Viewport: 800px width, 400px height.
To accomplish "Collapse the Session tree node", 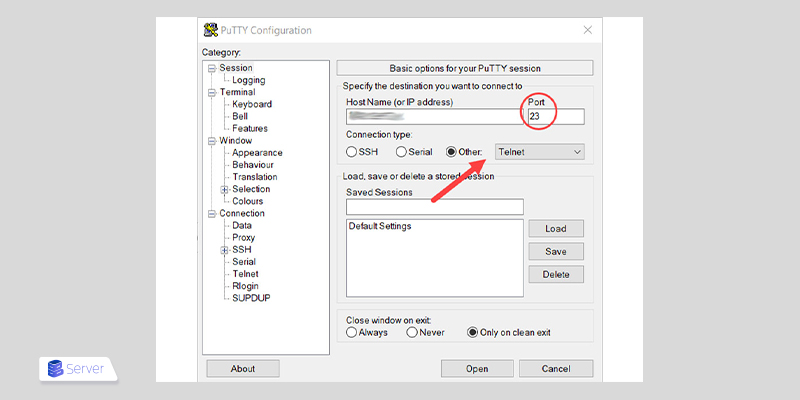I will coord(212,68).
